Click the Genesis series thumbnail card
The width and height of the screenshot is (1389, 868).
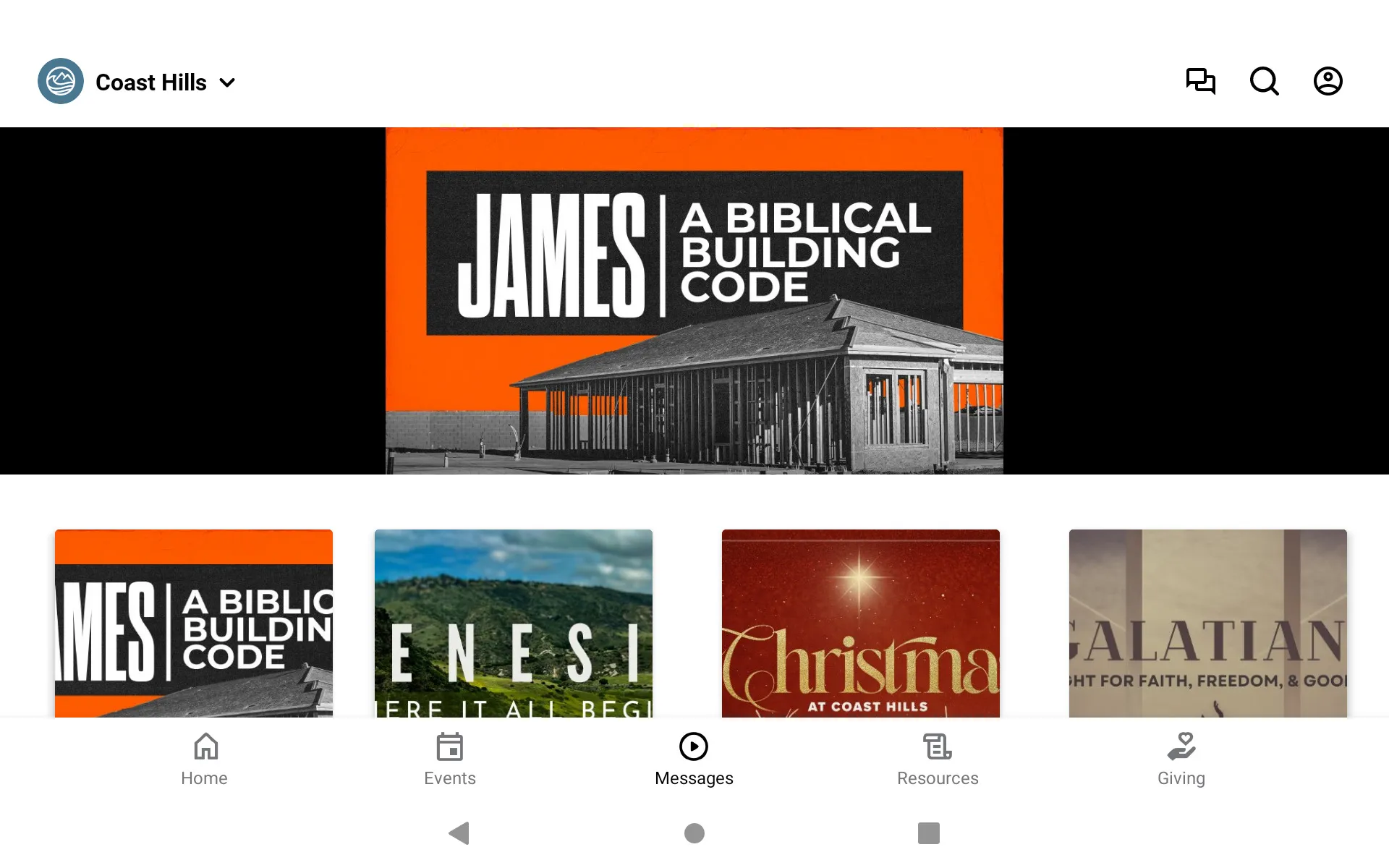tap(513, 623)
